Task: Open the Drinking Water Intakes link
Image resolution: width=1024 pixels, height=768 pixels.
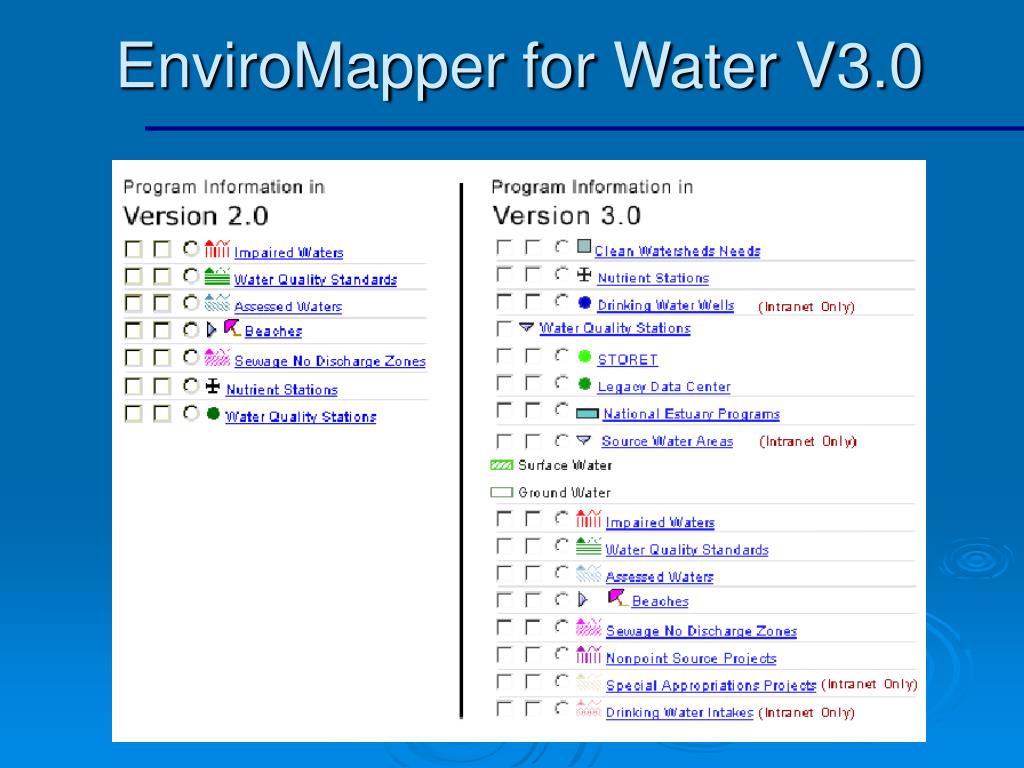Action: 680,712
